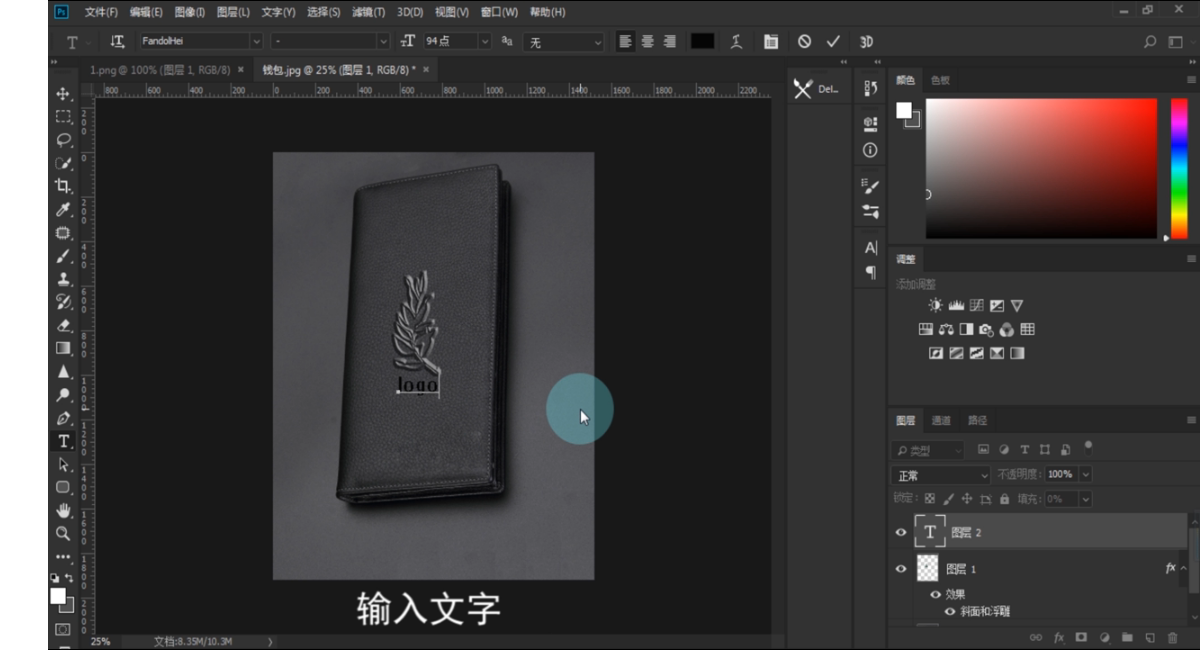Add a Levels adjustment
1200x650 pixels.
click(956, 305)
